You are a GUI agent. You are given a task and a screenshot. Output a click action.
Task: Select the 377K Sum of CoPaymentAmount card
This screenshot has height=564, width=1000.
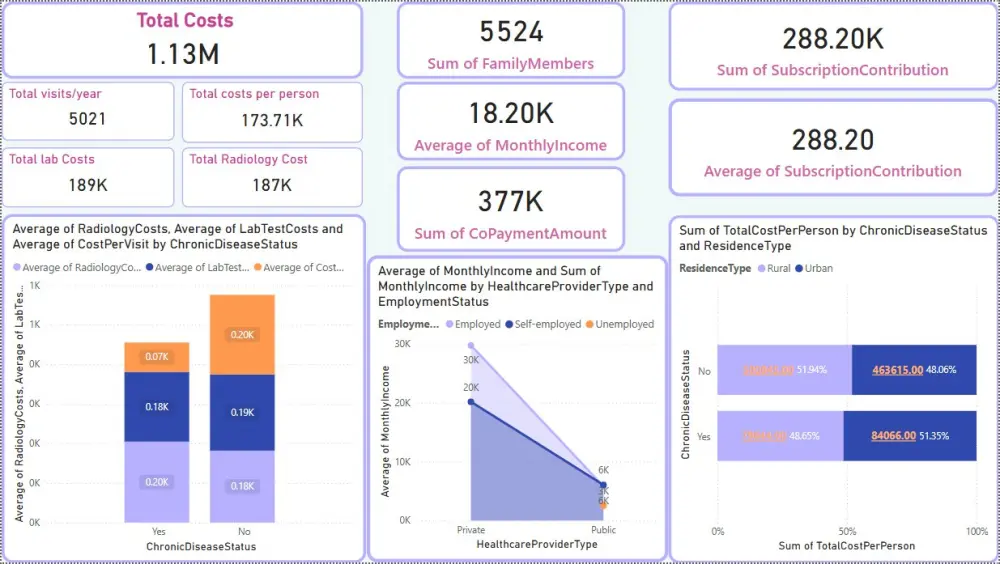click(x=511, y=209)
